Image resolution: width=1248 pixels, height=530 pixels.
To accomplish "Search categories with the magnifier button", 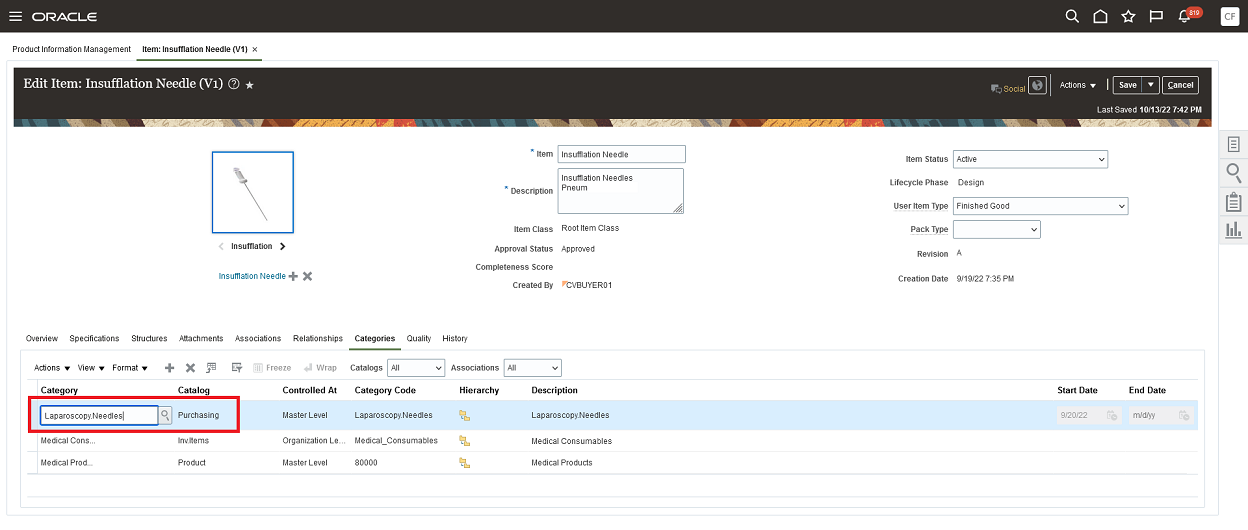I will (x=166, y=415).
